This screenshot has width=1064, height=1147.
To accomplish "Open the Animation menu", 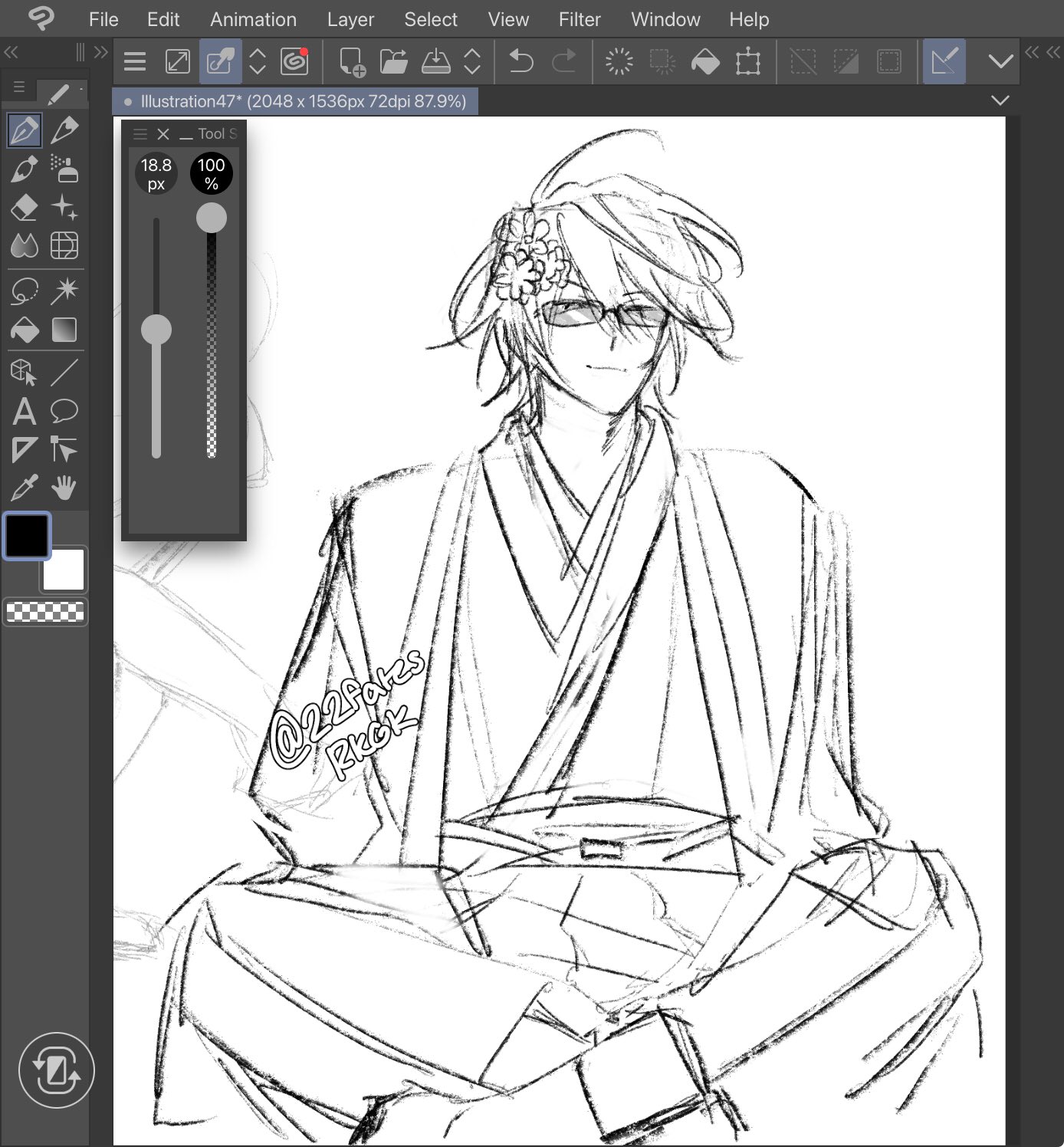I will (253, 19).
